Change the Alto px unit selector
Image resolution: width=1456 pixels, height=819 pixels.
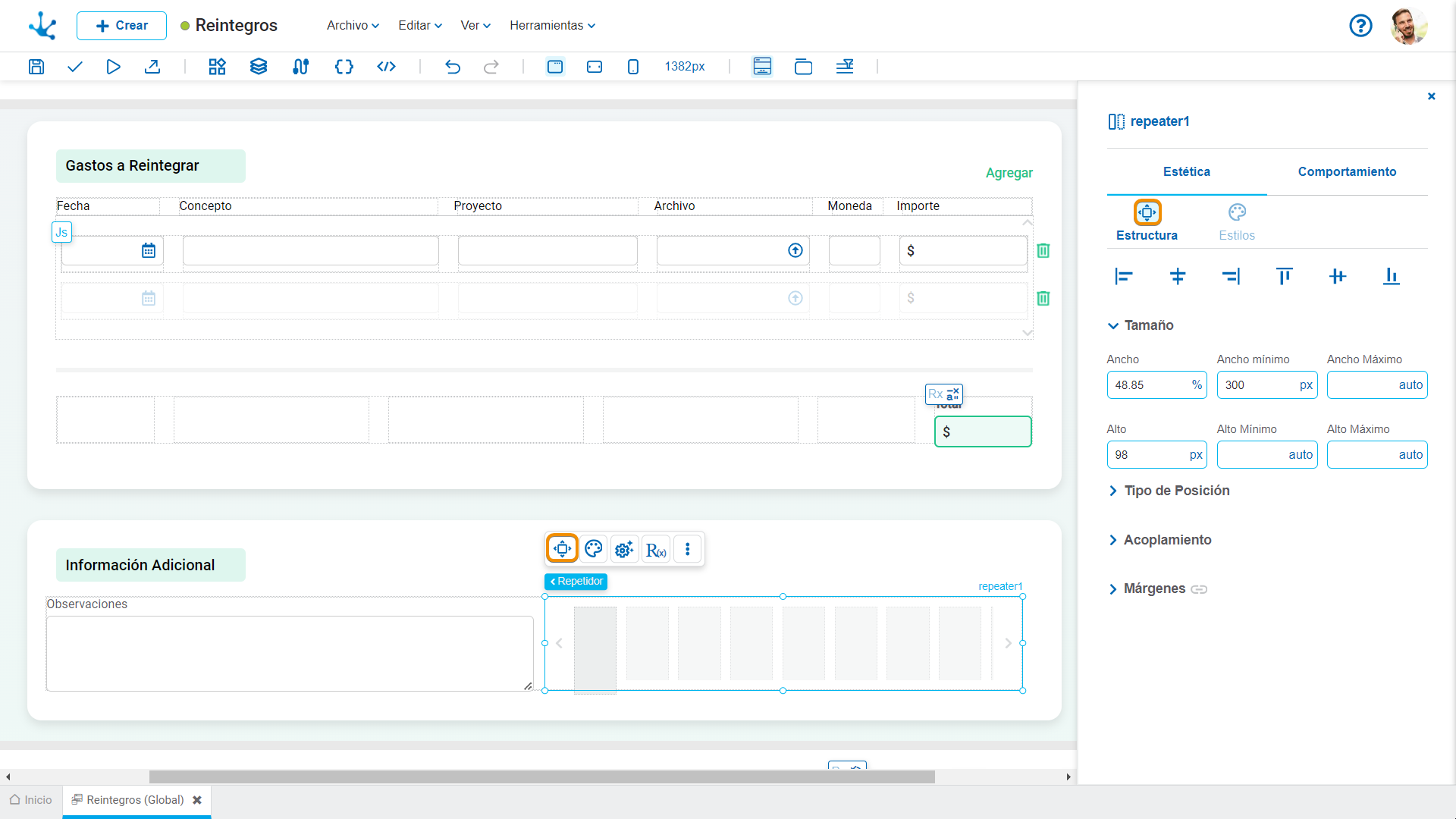click(1196, 455)
